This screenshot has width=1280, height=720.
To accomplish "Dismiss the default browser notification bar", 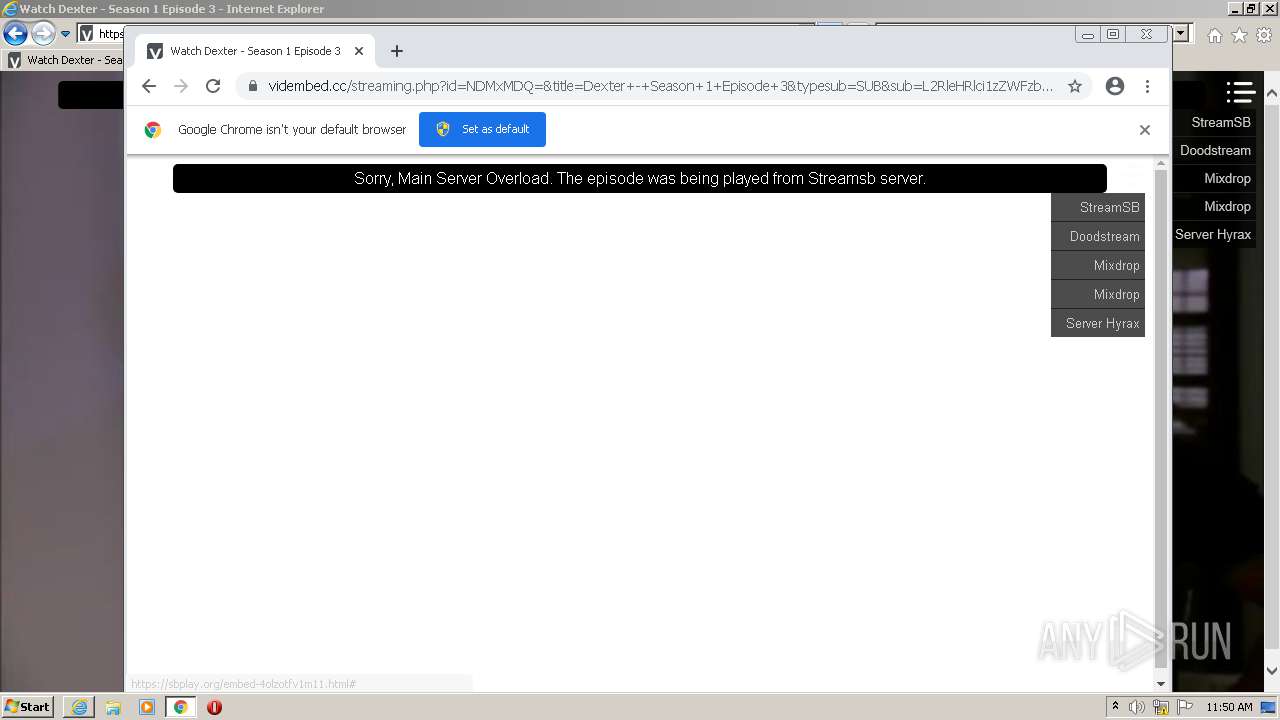I will click(1145, 130).
